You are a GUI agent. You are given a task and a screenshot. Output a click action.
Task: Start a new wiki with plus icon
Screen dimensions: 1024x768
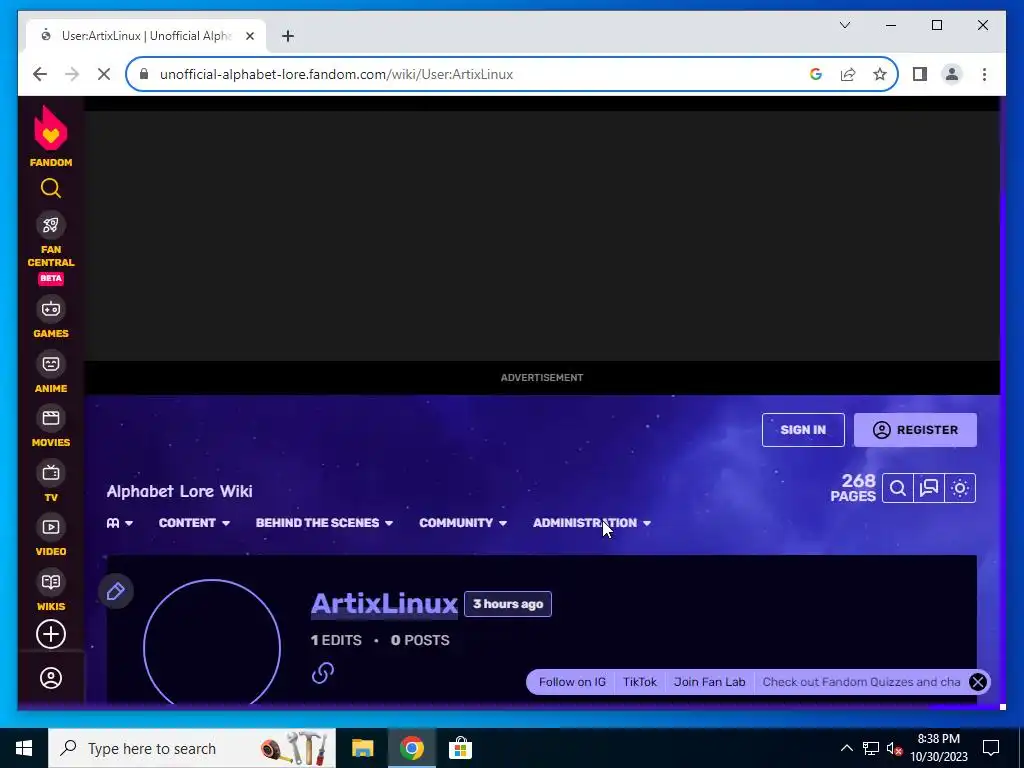[x=51, y=634]
